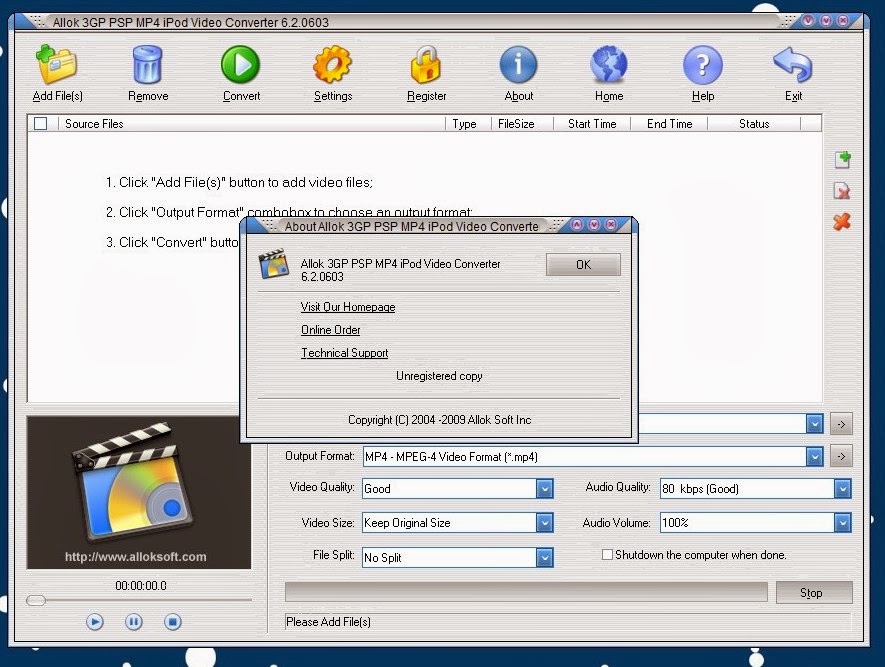Click the red X clear-all icon
Viewport: 885px width, 667px height.
pyautogui.click(x=842, y=221)
